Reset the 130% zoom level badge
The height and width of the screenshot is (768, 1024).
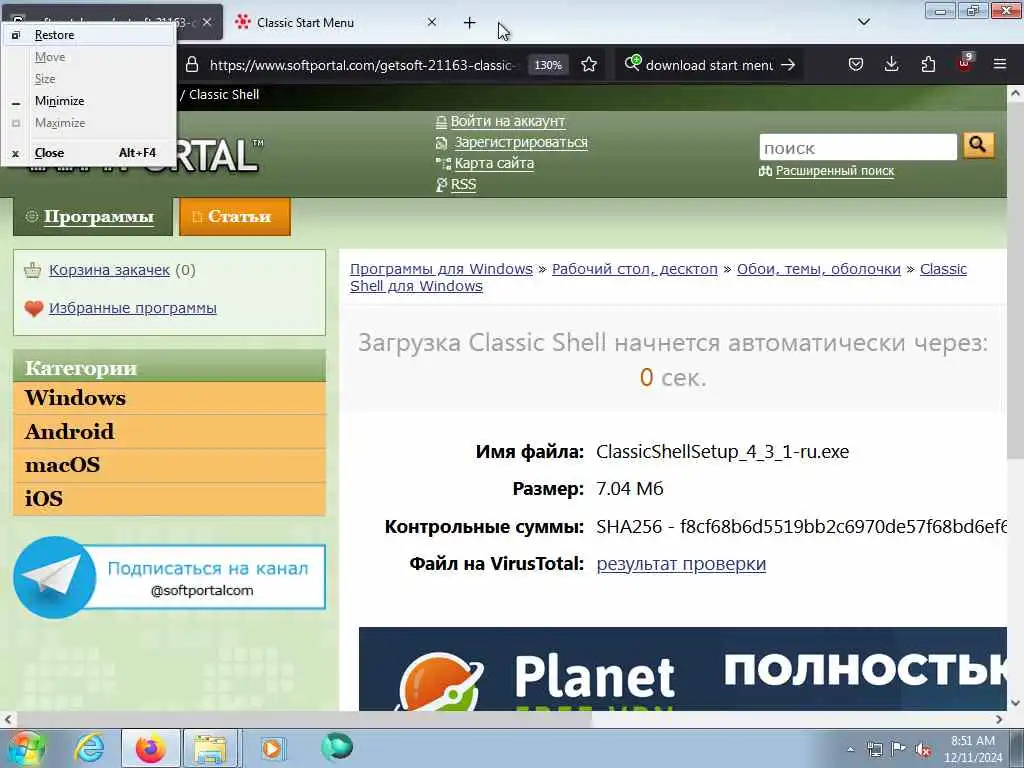tap(548, 65)
